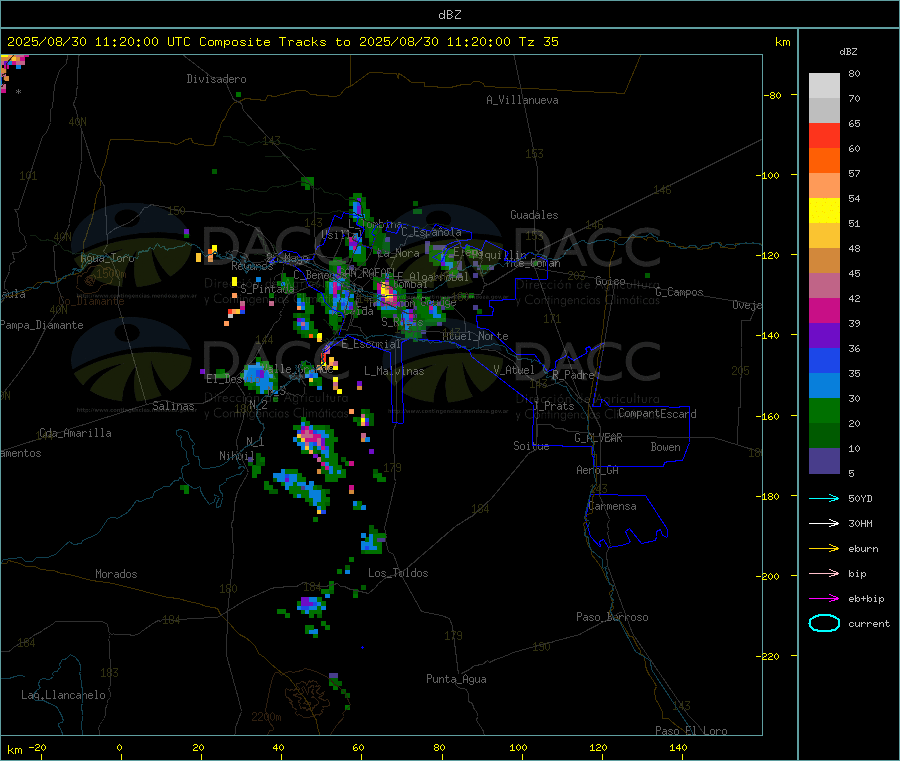Image resolution: width=900 pixels, height=761 pixels.
Task: Click the 'Salinas' map label
Action: (173, 406)
